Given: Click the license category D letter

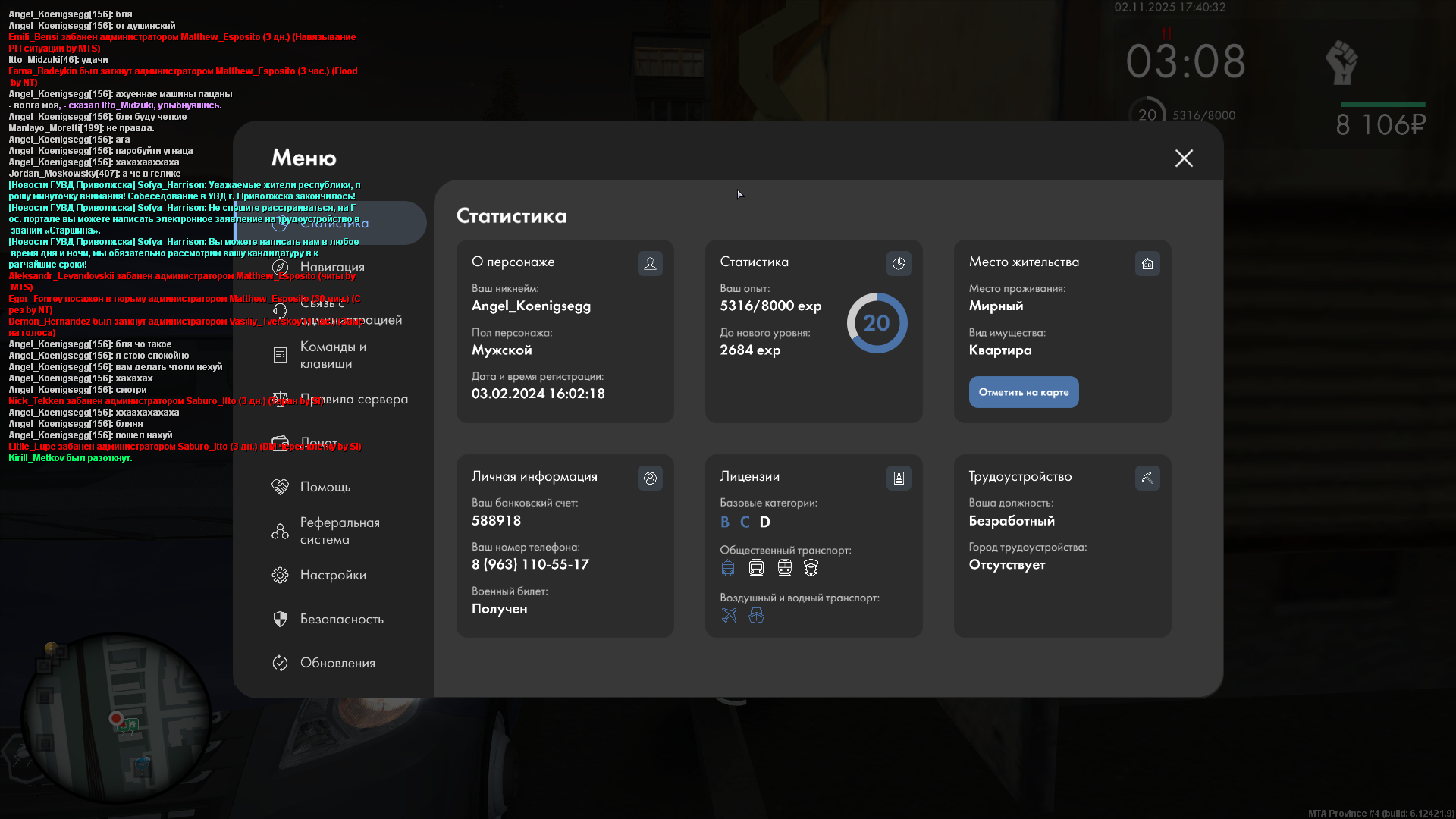Looking at the screenshot, I should point(764,522).
